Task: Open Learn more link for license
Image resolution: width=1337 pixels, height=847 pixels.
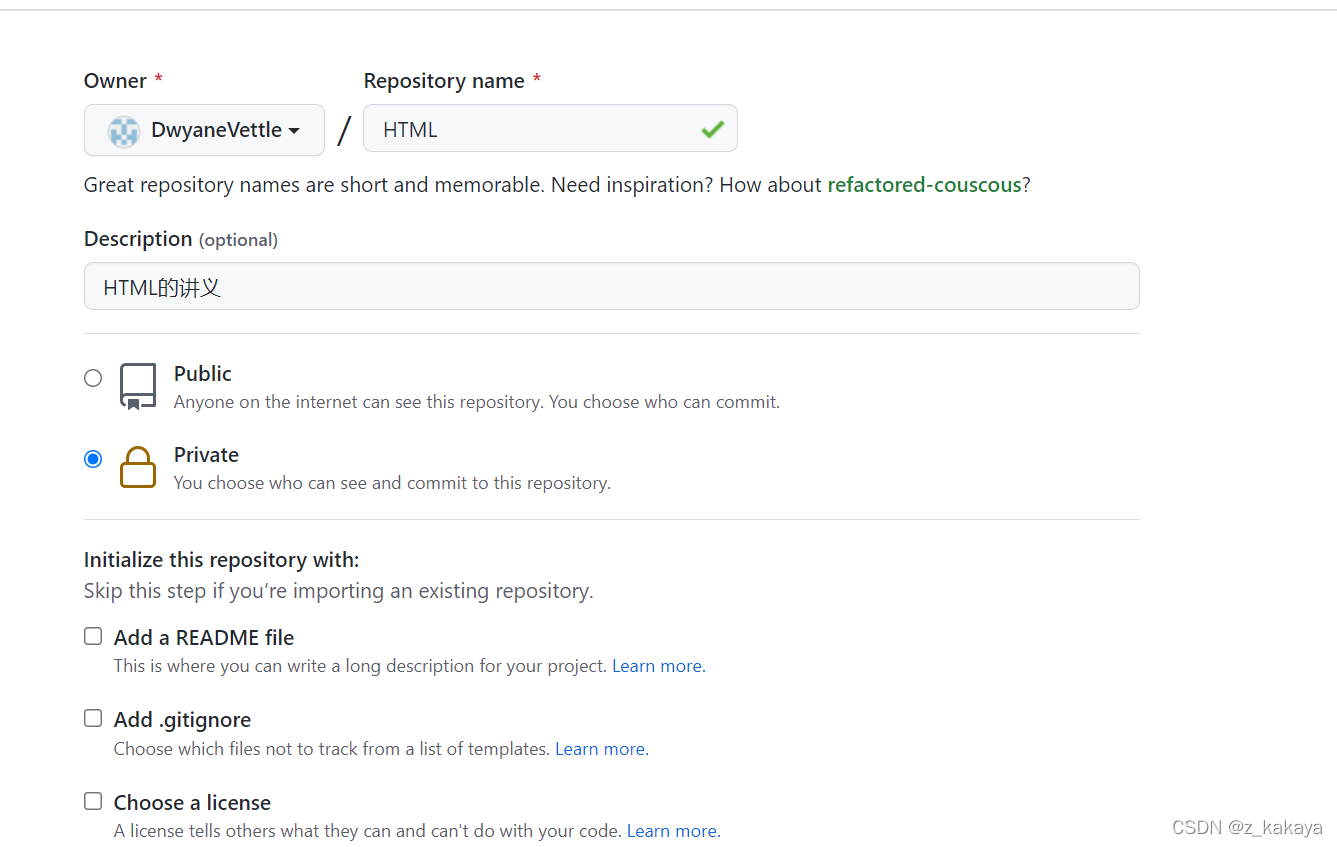Action: (672, 831)
